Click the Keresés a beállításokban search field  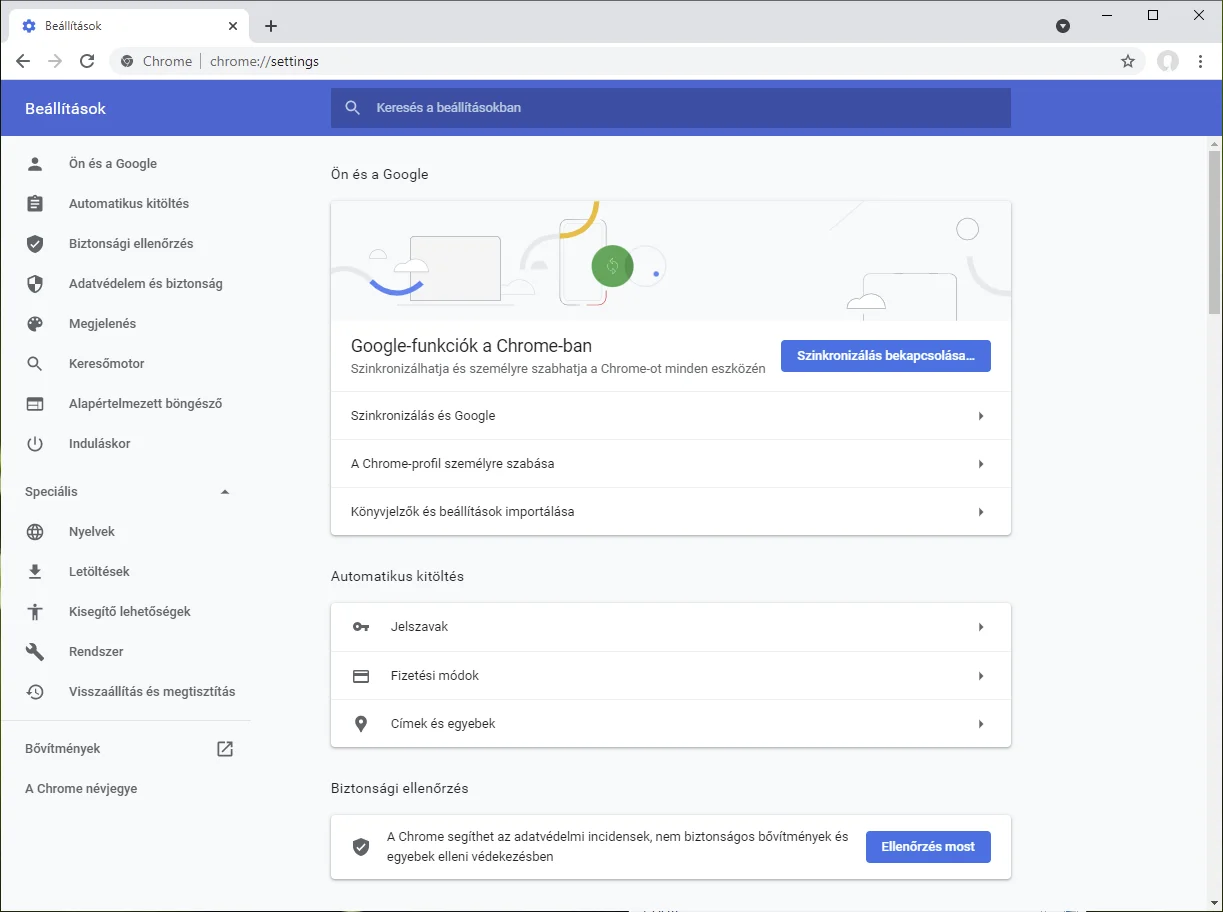671,108
